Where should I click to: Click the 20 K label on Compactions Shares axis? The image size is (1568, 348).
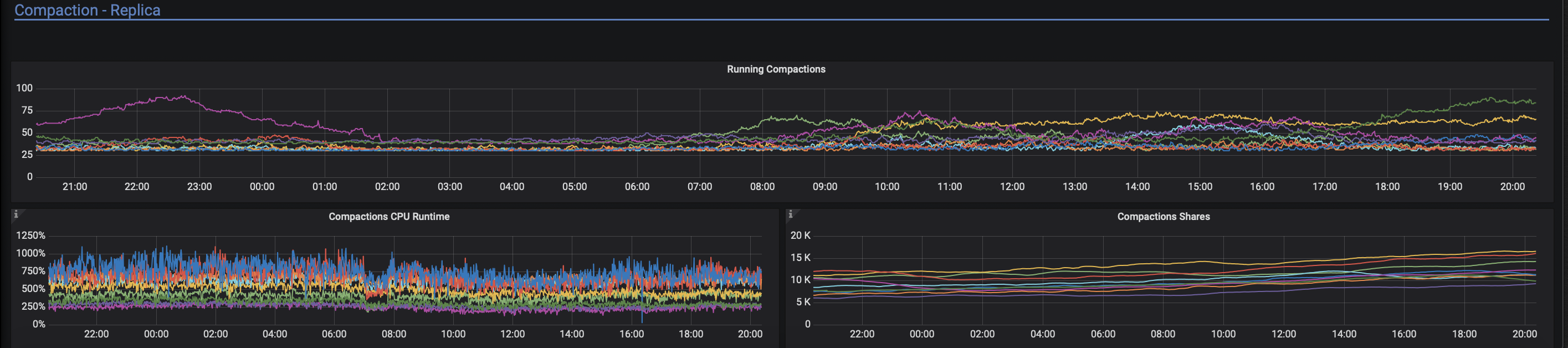(801, 236)
